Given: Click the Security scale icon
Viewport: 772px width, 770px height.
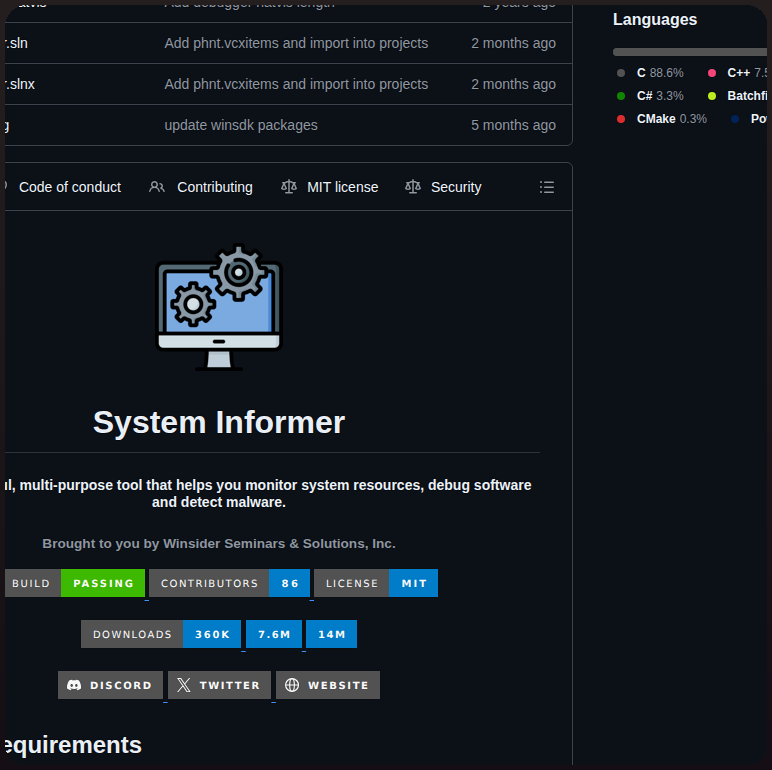Looking at the screenshot, I should click(413, 187).
